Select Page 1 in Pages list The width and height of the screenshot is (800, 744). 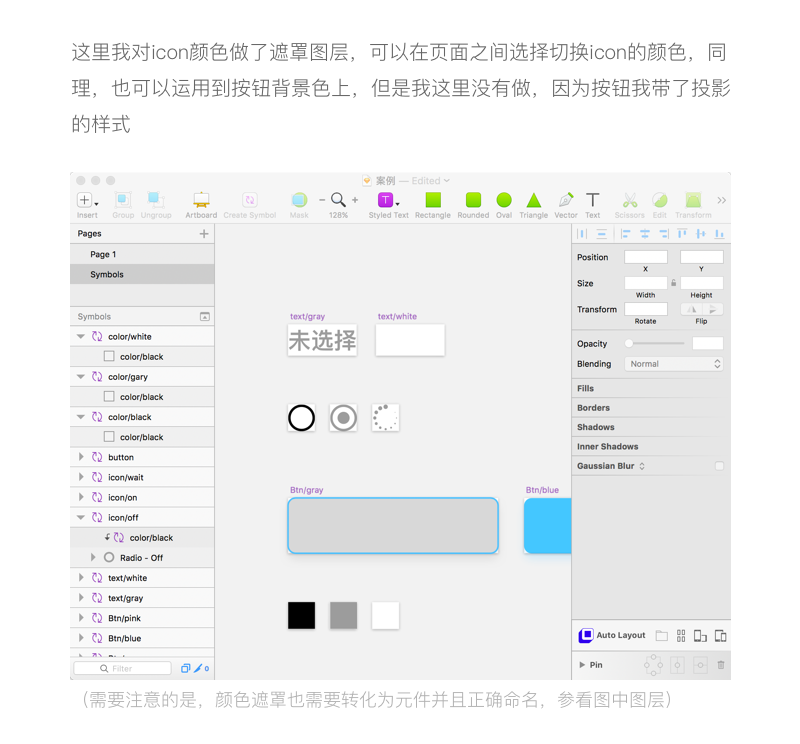[142, 254]
